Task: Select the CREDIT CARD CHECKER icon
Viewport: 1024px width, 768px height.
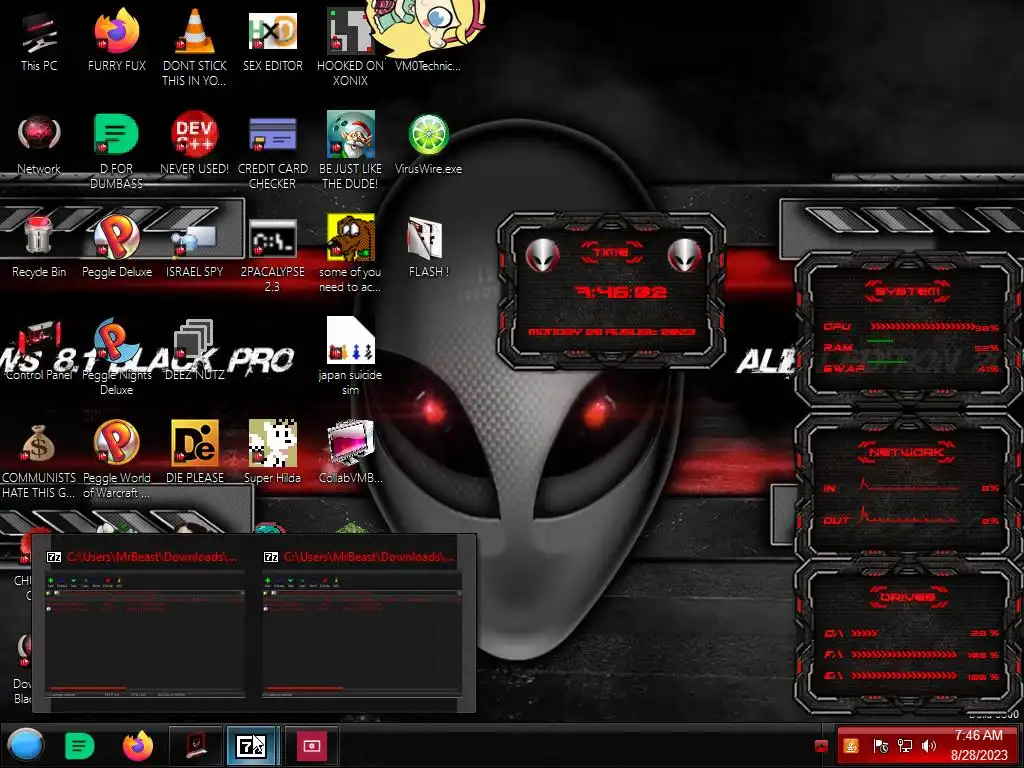Action: point(272,150)
